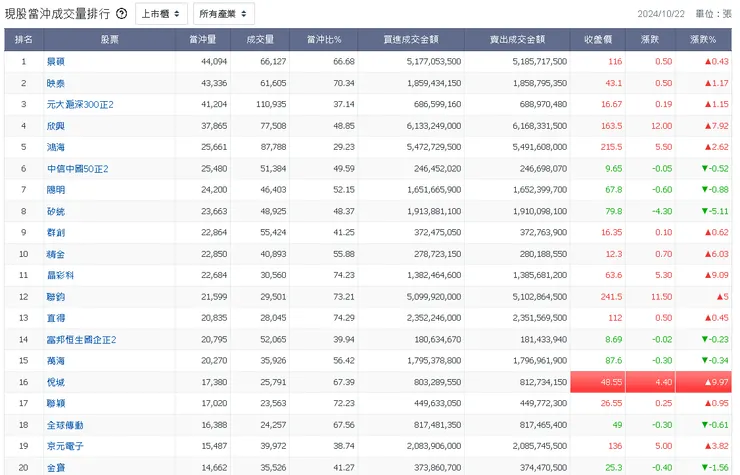The width and height of the screenshot is (740, 475).
Task: Click 陽明 closing price 67.8
Action: pos(614,190)
